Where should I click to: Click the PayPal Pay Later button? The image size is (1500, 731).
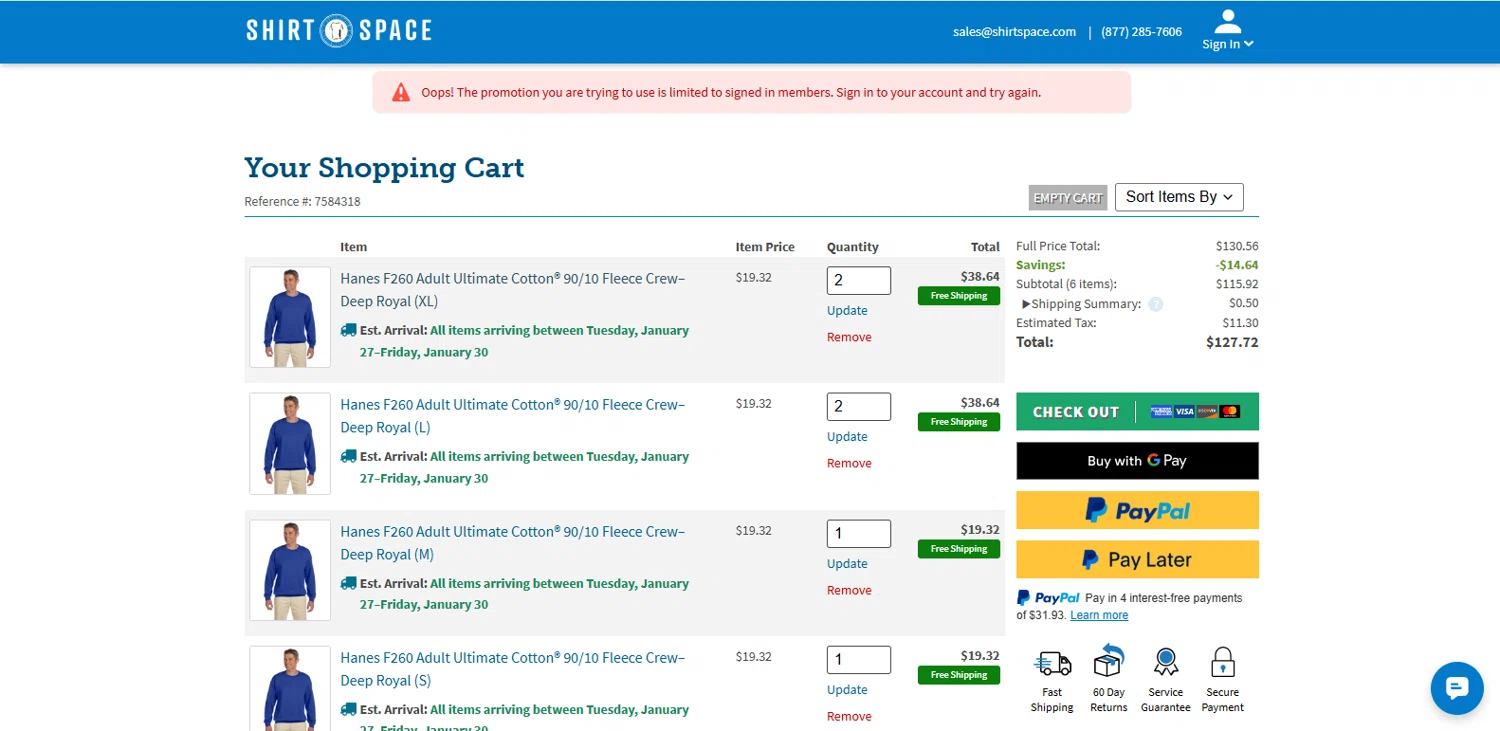point(1137,560)
